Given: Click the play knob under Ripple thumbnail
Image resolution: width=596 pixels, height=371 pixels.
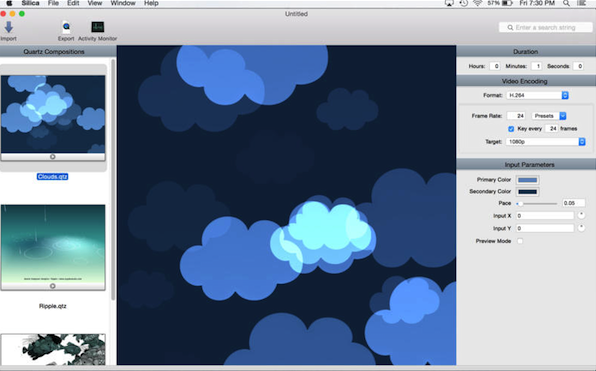Looking at the screenshot, I should 52,286.
